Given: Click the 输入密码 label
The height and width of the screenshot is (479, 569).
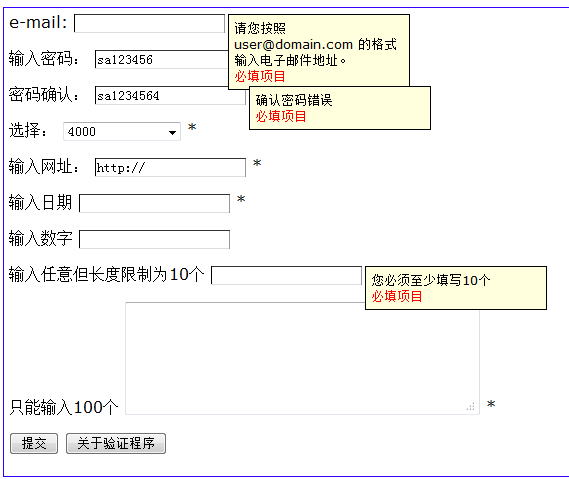Looking at the screenshot, I should [x=44, y=59].
